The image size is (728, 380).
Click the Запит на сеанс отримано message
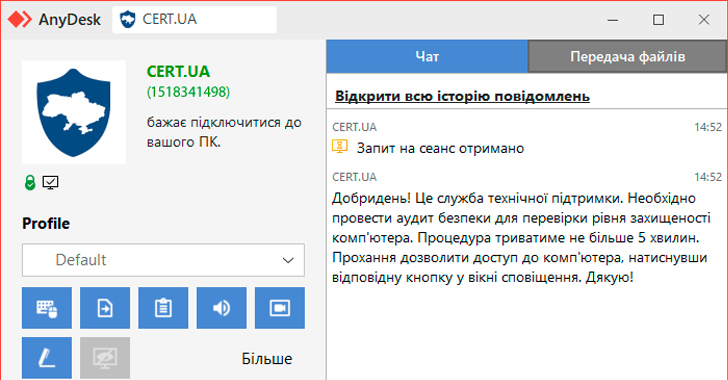[x=440, y=148]
